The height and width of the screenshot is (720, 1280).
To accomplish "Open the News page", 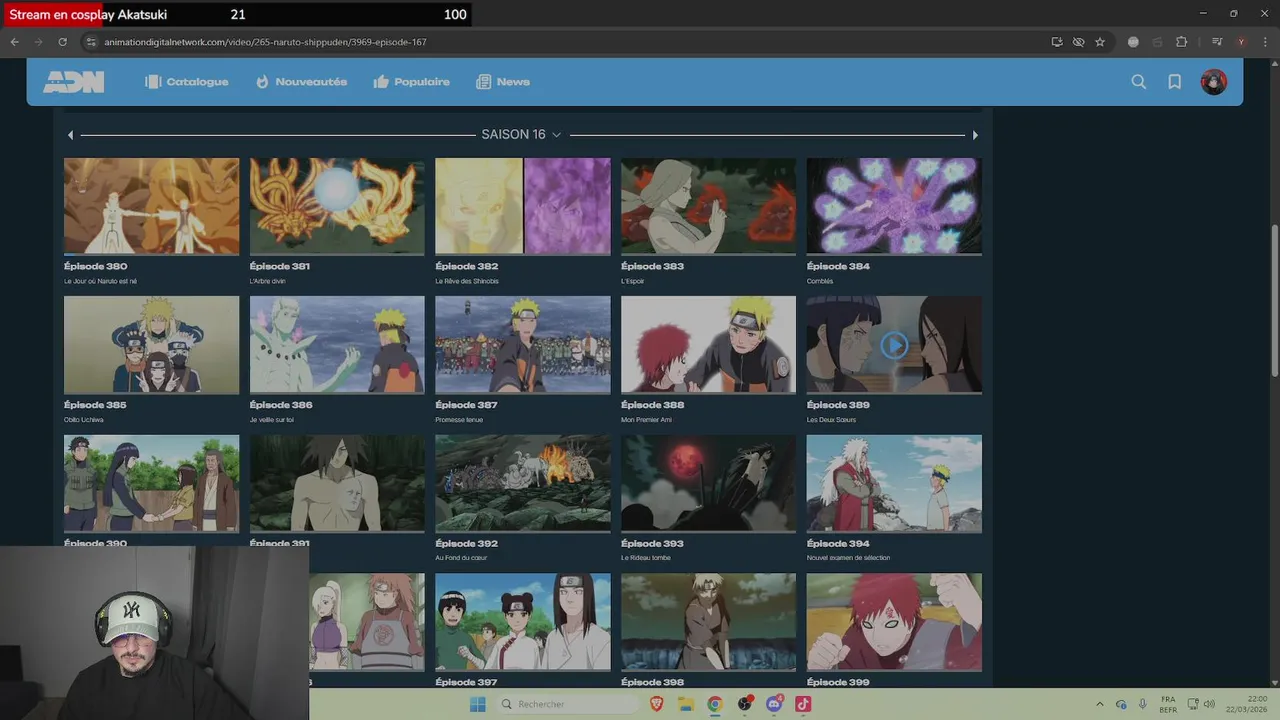I will [x=503, y=82].
